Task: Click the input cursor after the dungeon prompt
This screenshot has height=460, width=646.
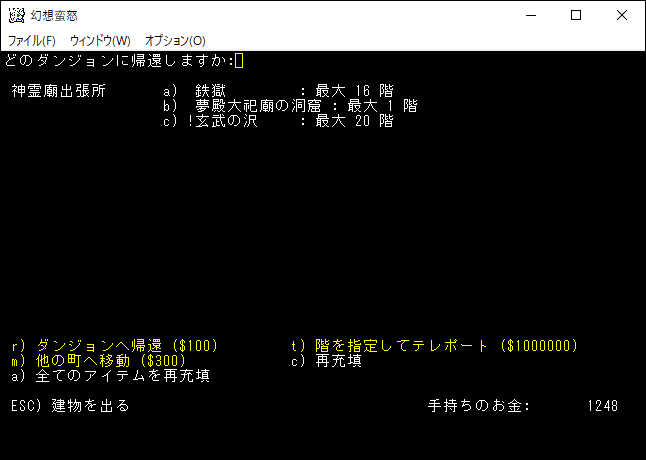Action: point(239,61)
